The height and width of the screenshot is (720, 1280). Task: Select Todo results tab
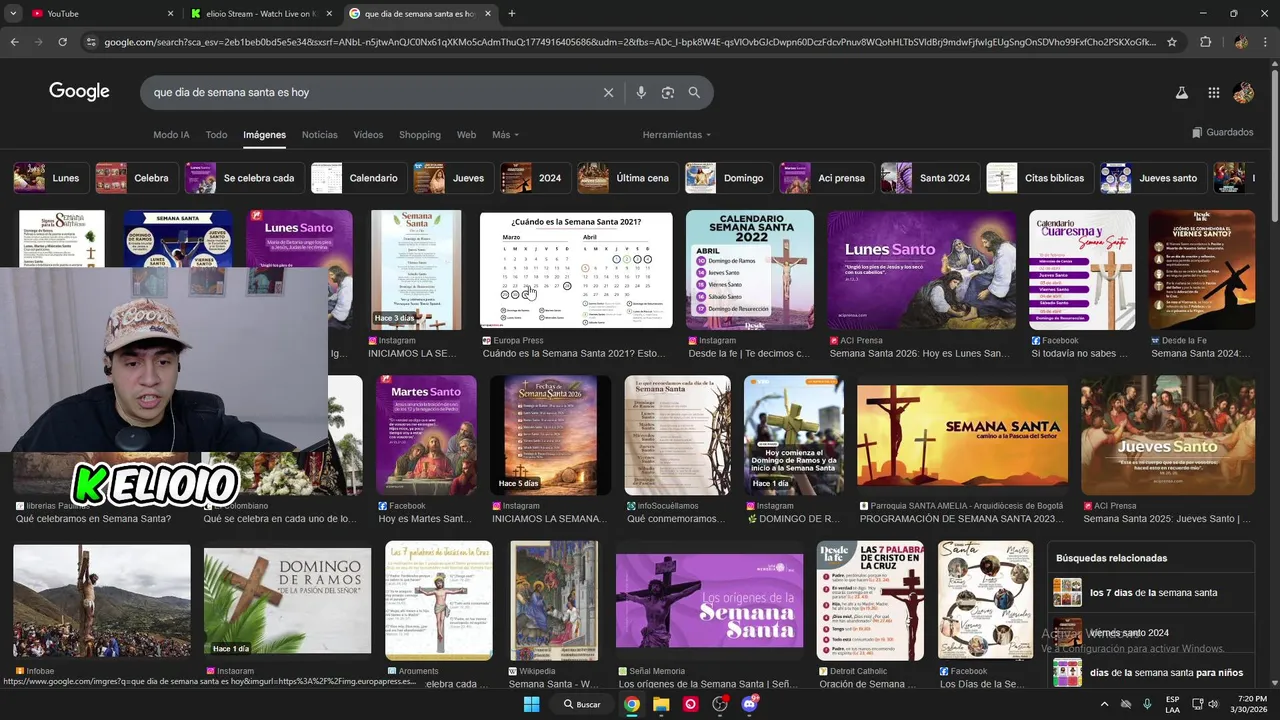(x=216, y=135)
